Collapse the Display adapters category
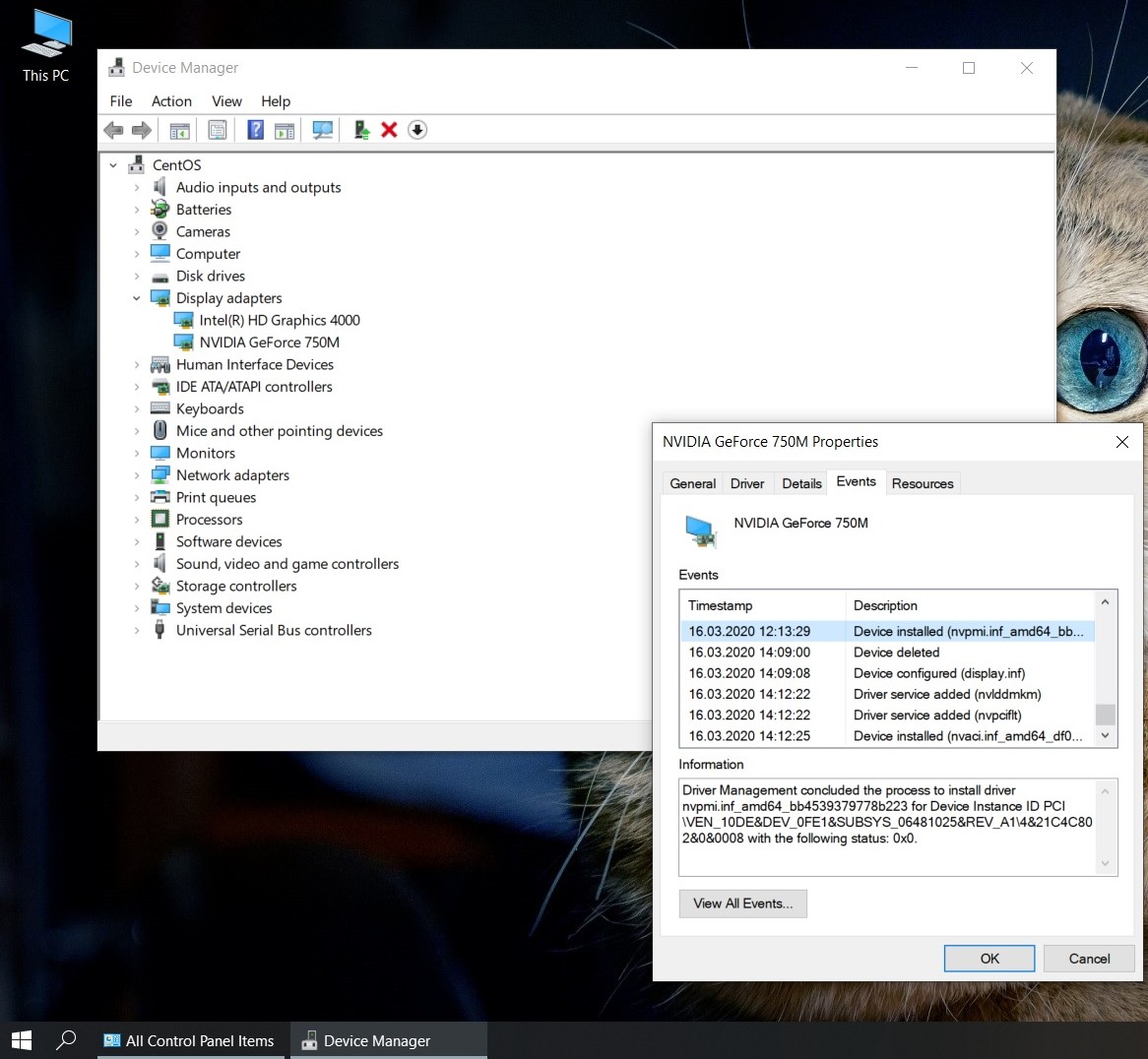Screen dimensions: 1148x1059 [136, 298]
